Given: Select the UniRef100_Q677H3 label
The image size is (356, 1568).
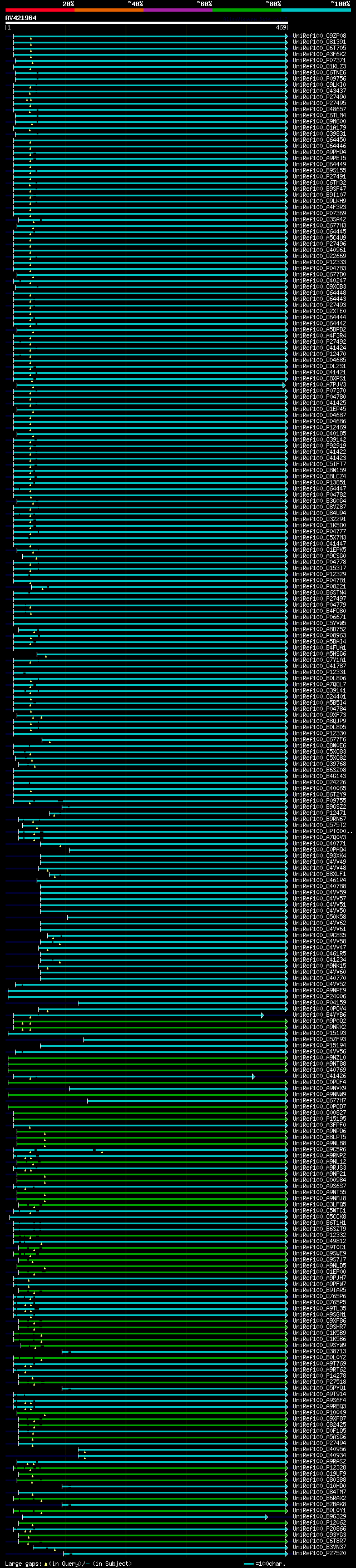Looking at the screenshot, I should [319, 225].
